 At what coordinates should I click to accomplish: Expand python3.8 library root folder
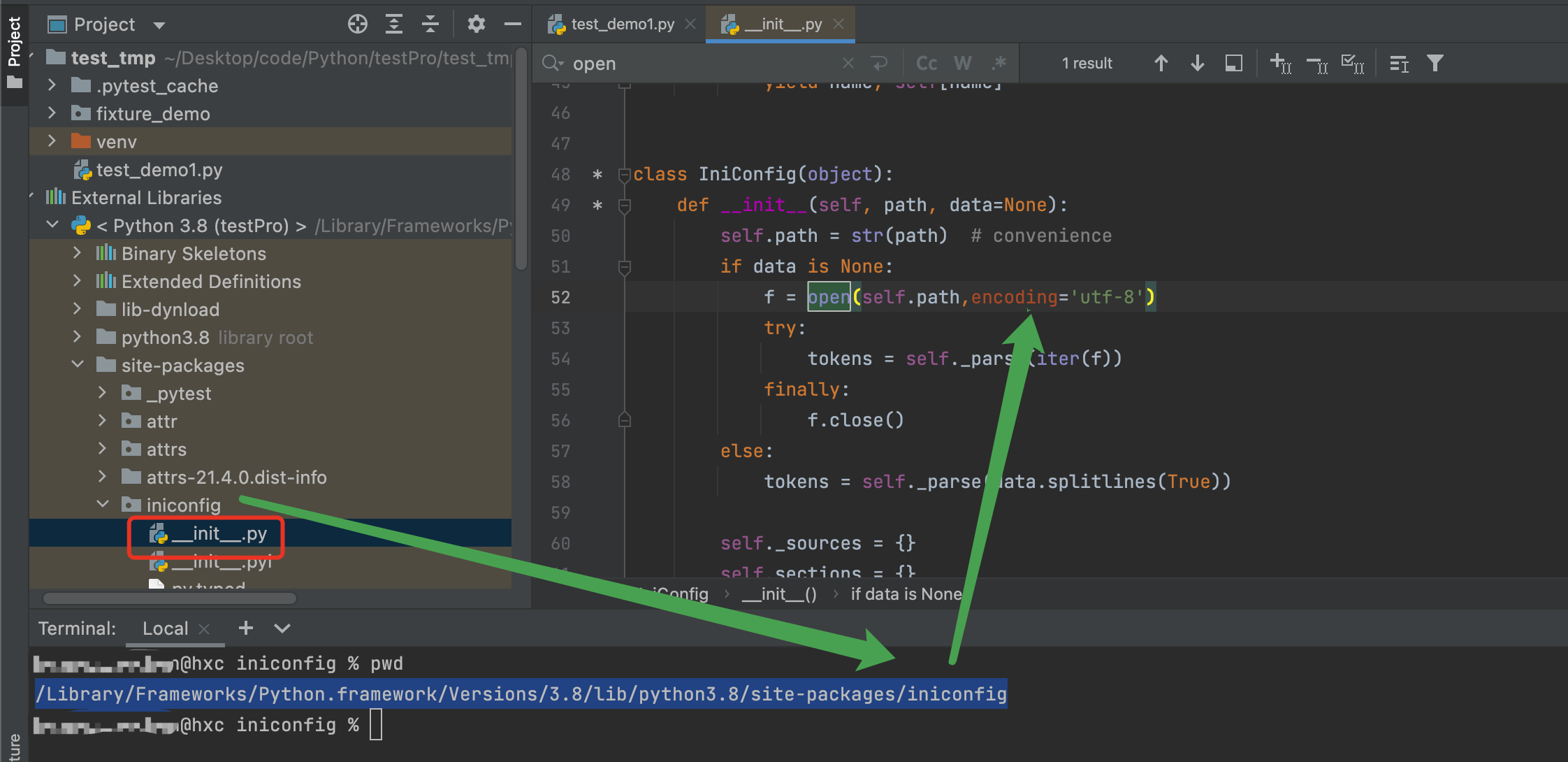coord(77,337)
